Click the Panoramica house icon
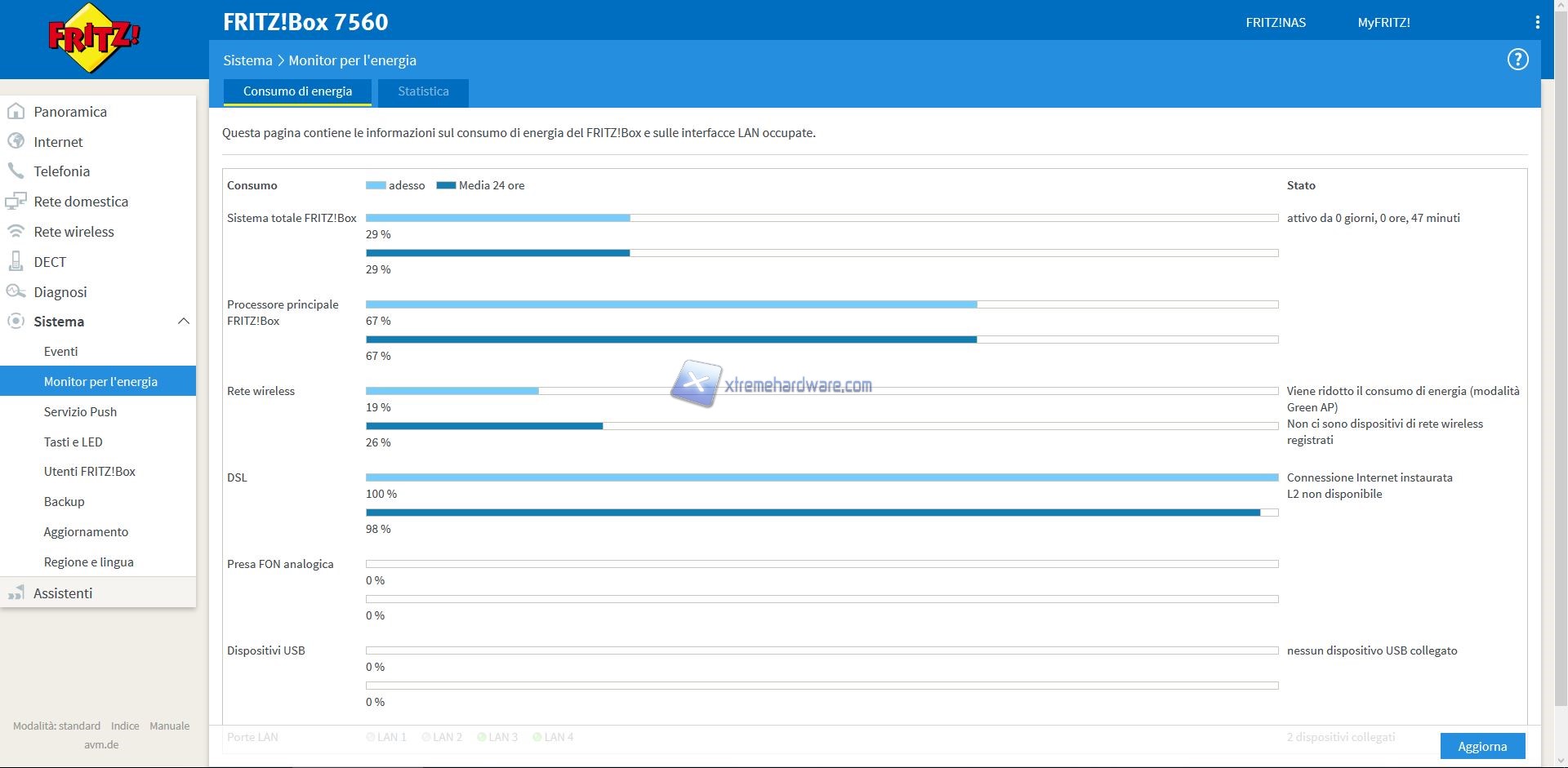 (x=16, y=112)
